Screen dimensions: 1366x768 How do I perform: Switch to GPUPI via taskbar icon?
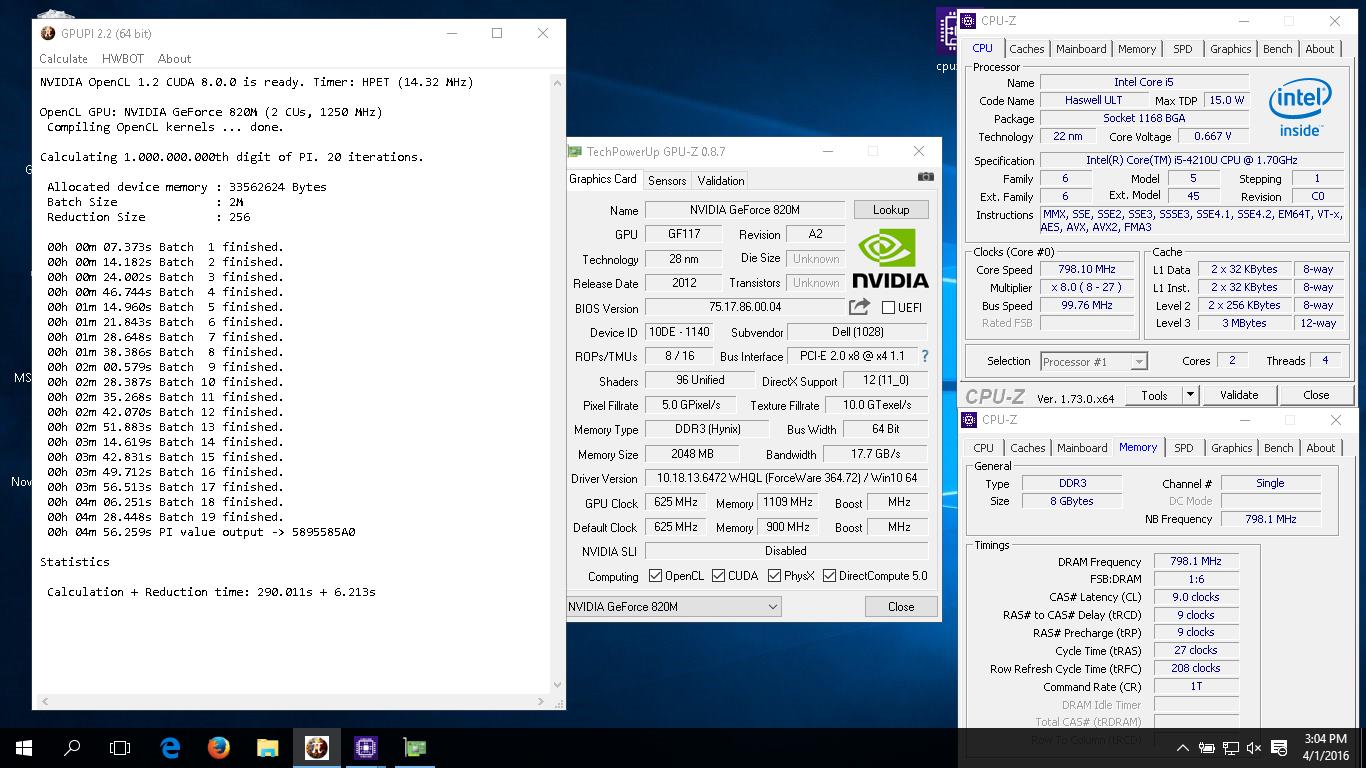pos(316,748)
